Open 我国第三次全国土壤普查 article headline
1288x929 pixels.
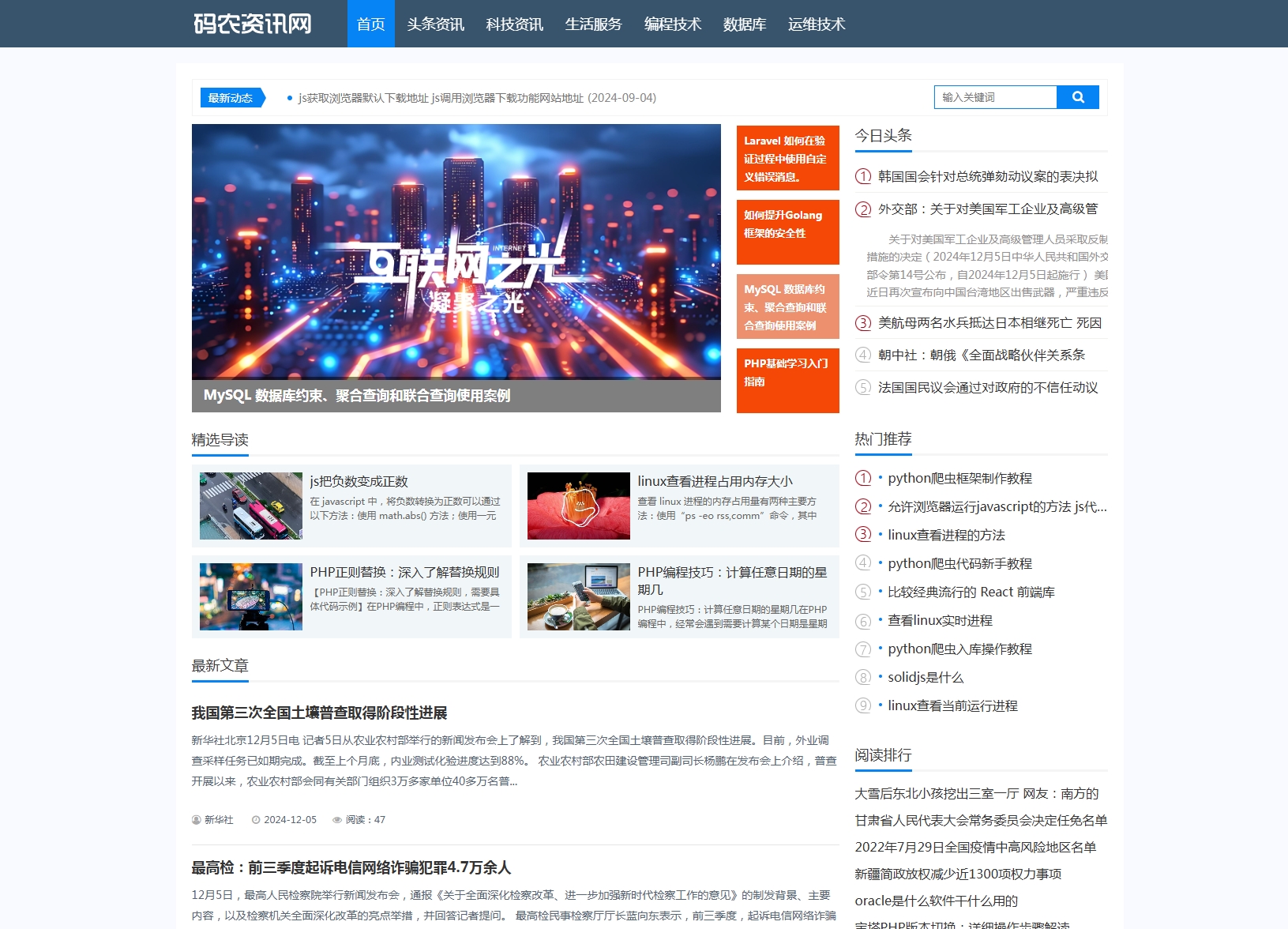coord(318,713)
